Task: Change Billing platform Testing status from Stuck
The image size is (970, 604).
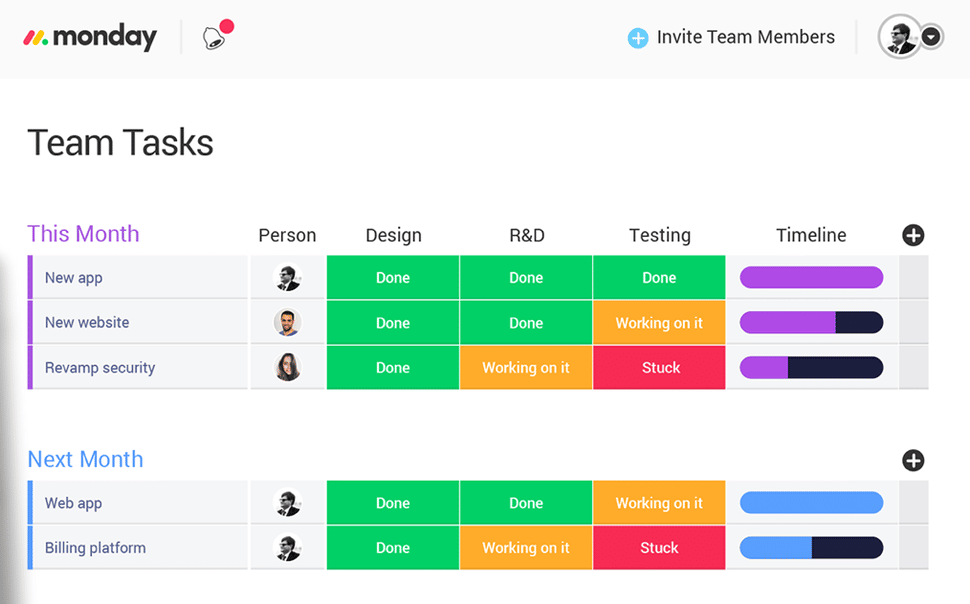Action: pyautogui.click(x=659, y=547)
